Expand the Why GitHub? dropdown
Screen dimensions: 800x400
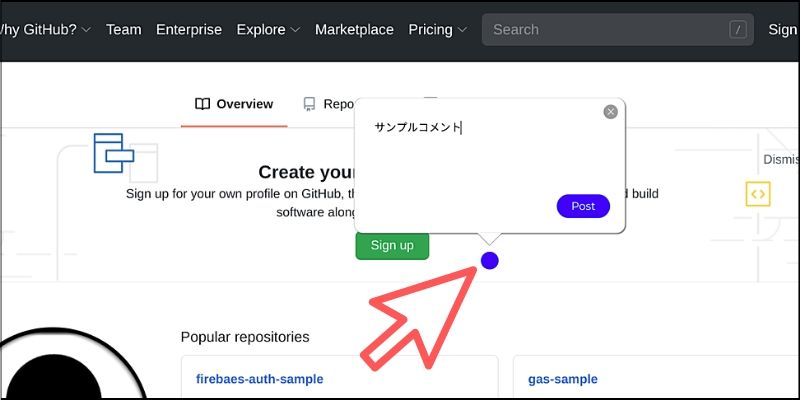pyautogui.click(x=44, y=30)
